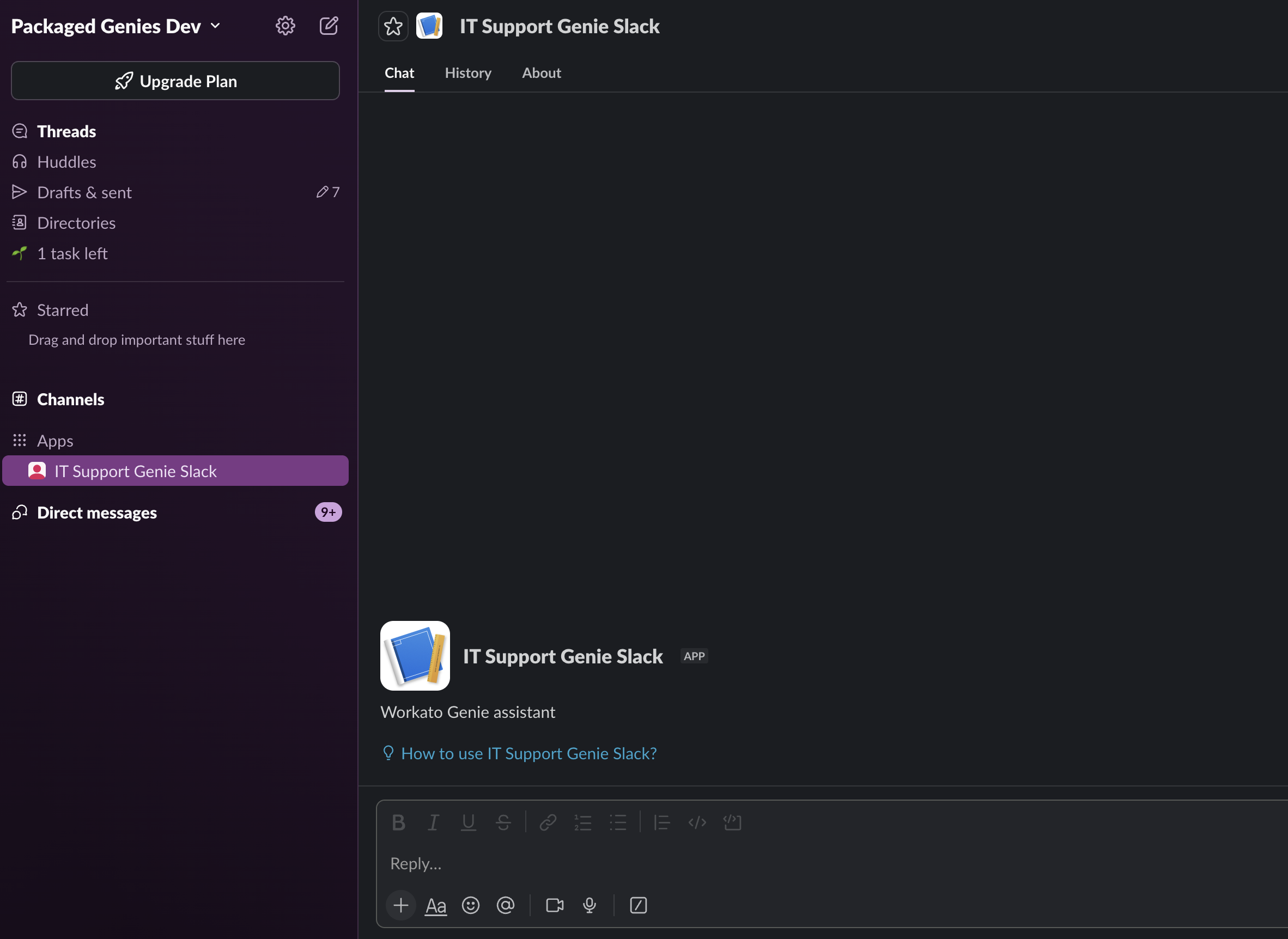Click the bold IT Support Genie Slack name in chat
This screenshot has height=939, width=1288.
click(x=563, y=656)
